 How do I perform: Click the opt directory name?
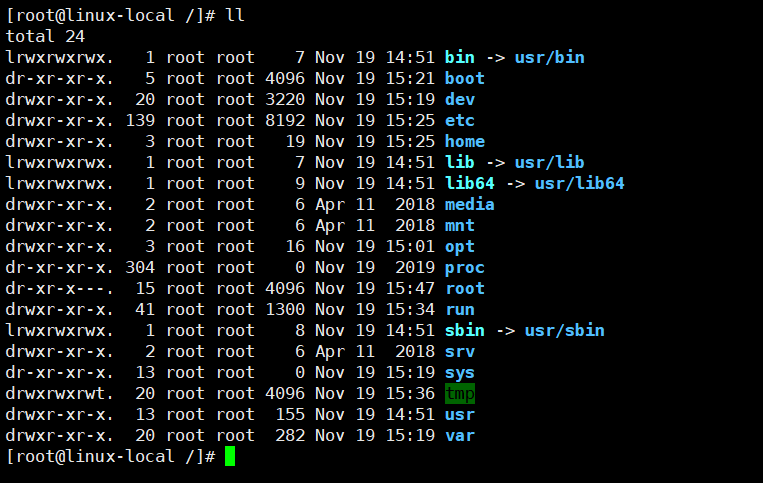click(460, 246)
